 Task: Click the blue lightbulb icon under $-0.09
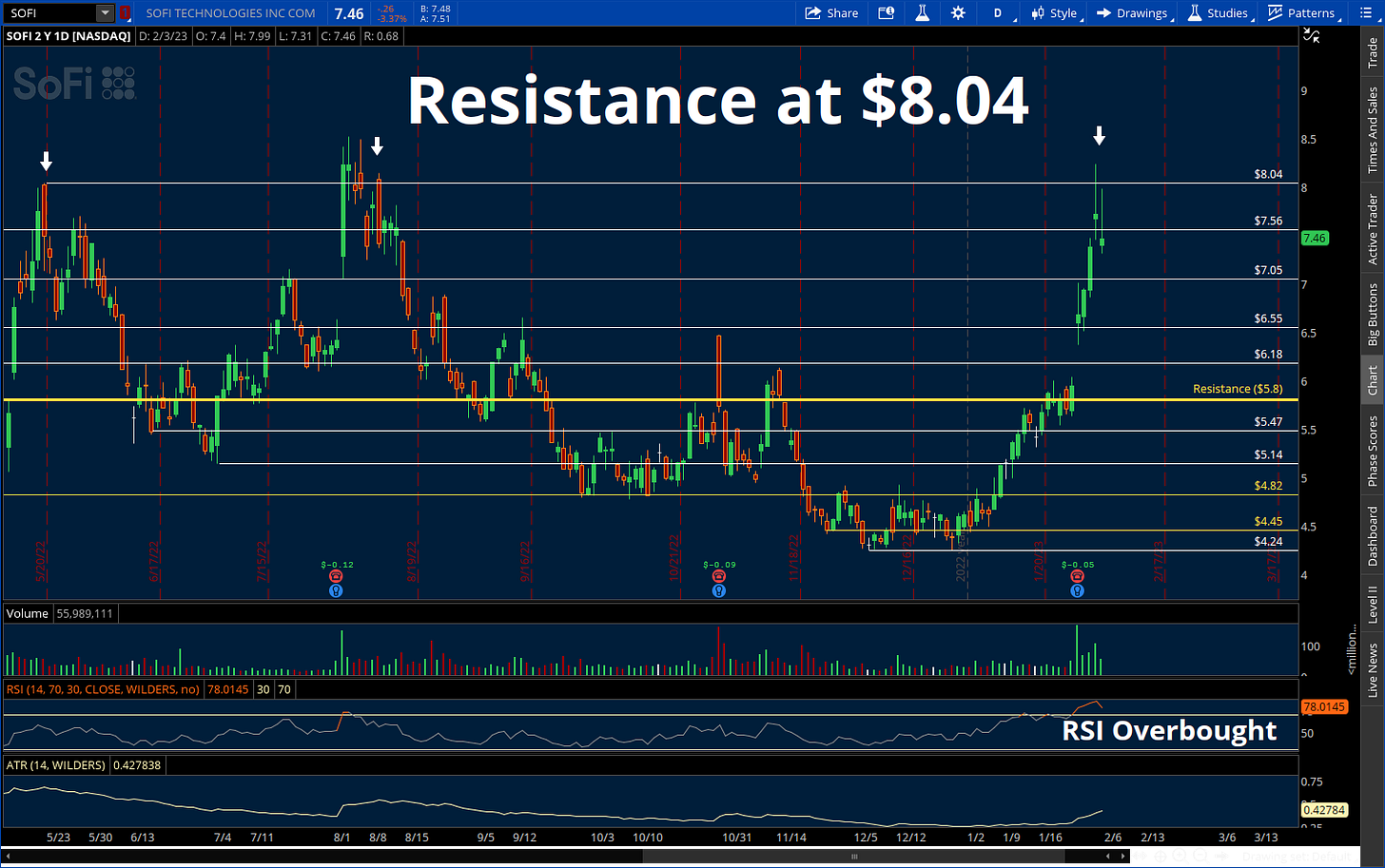click(718, 590)
